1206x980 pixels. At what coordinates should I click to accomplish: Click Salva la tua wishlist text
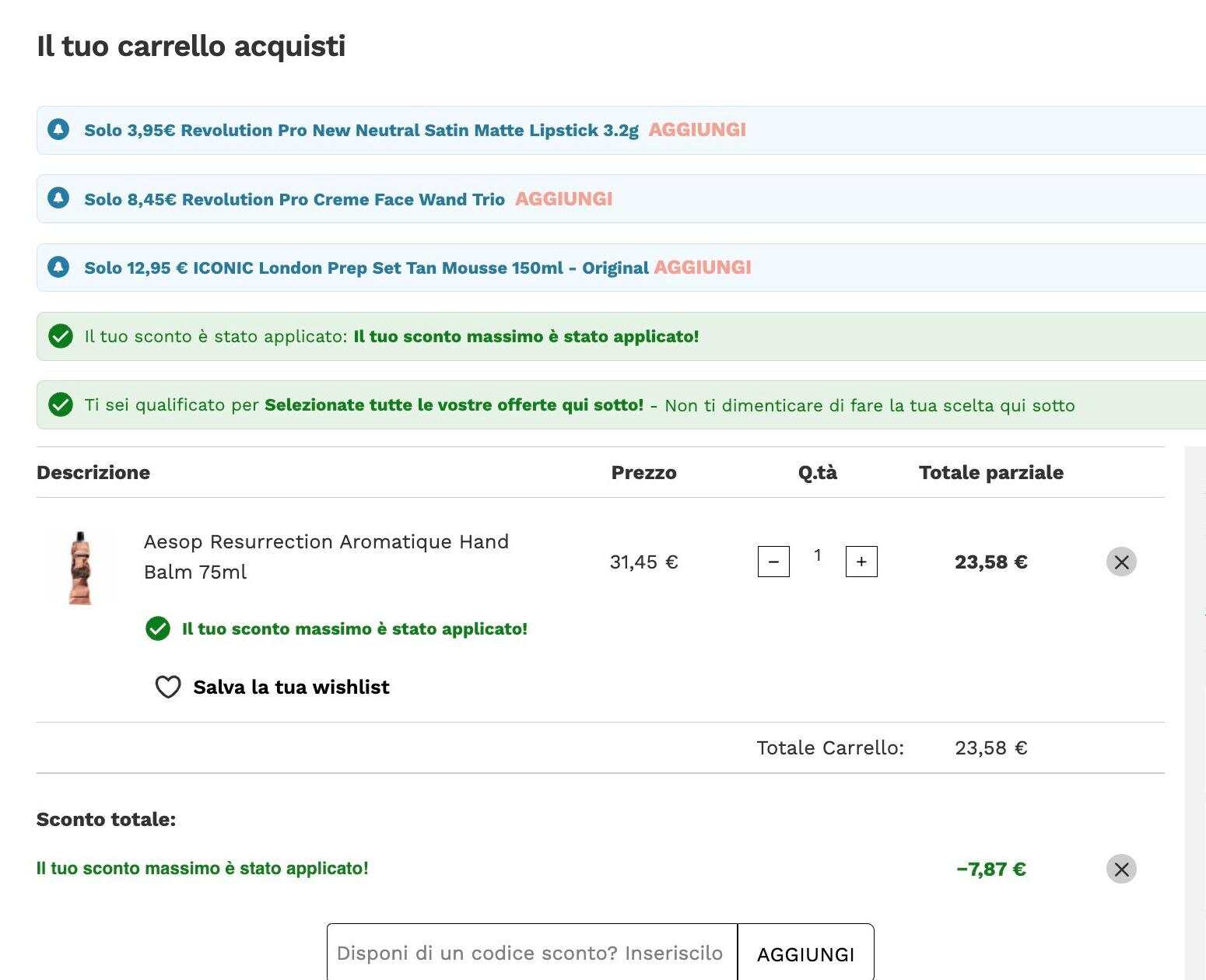(x=291, y=687)
